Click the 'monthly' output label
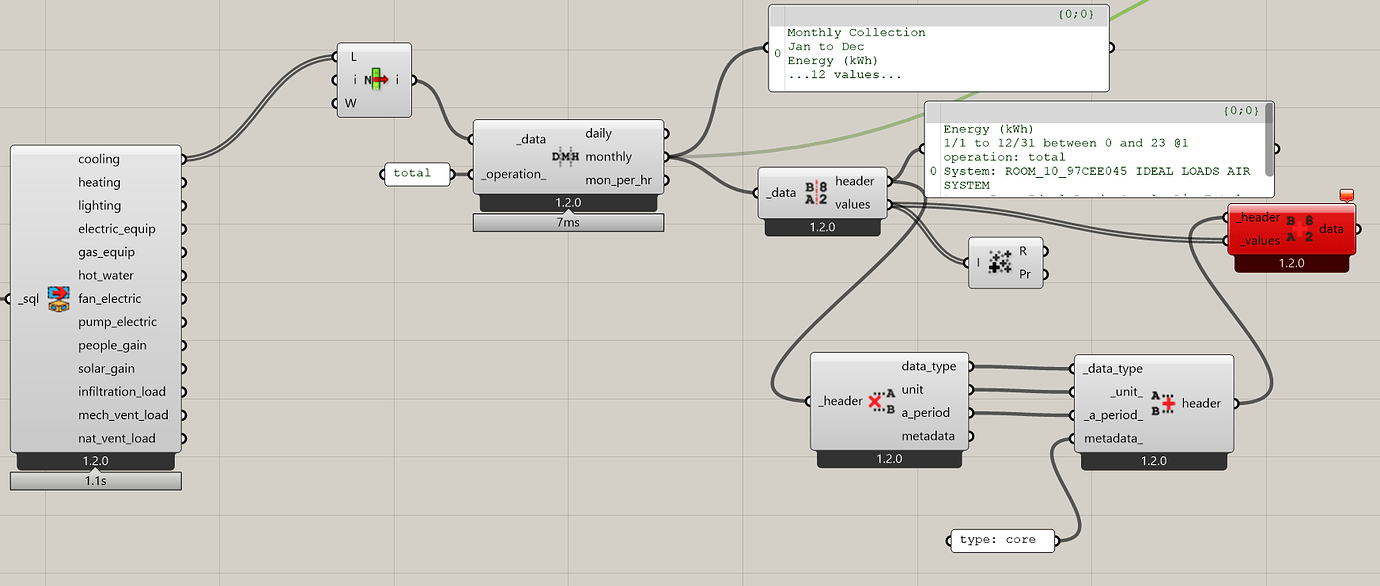Screen dimensions: 1380x586 (x=608, y=157)
